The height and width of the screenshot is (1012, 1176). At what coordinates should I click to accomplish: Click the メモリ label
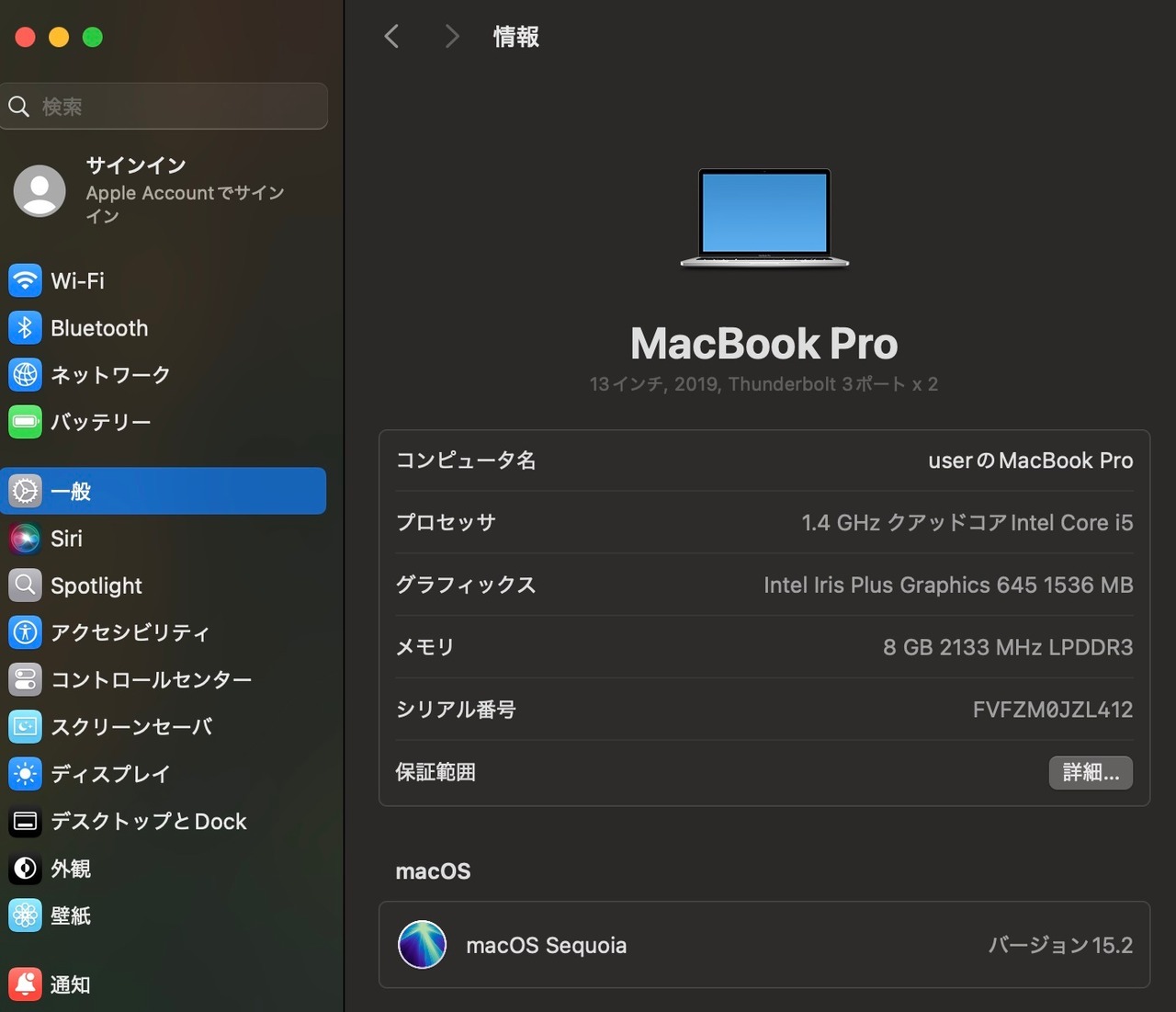(425, 647)
